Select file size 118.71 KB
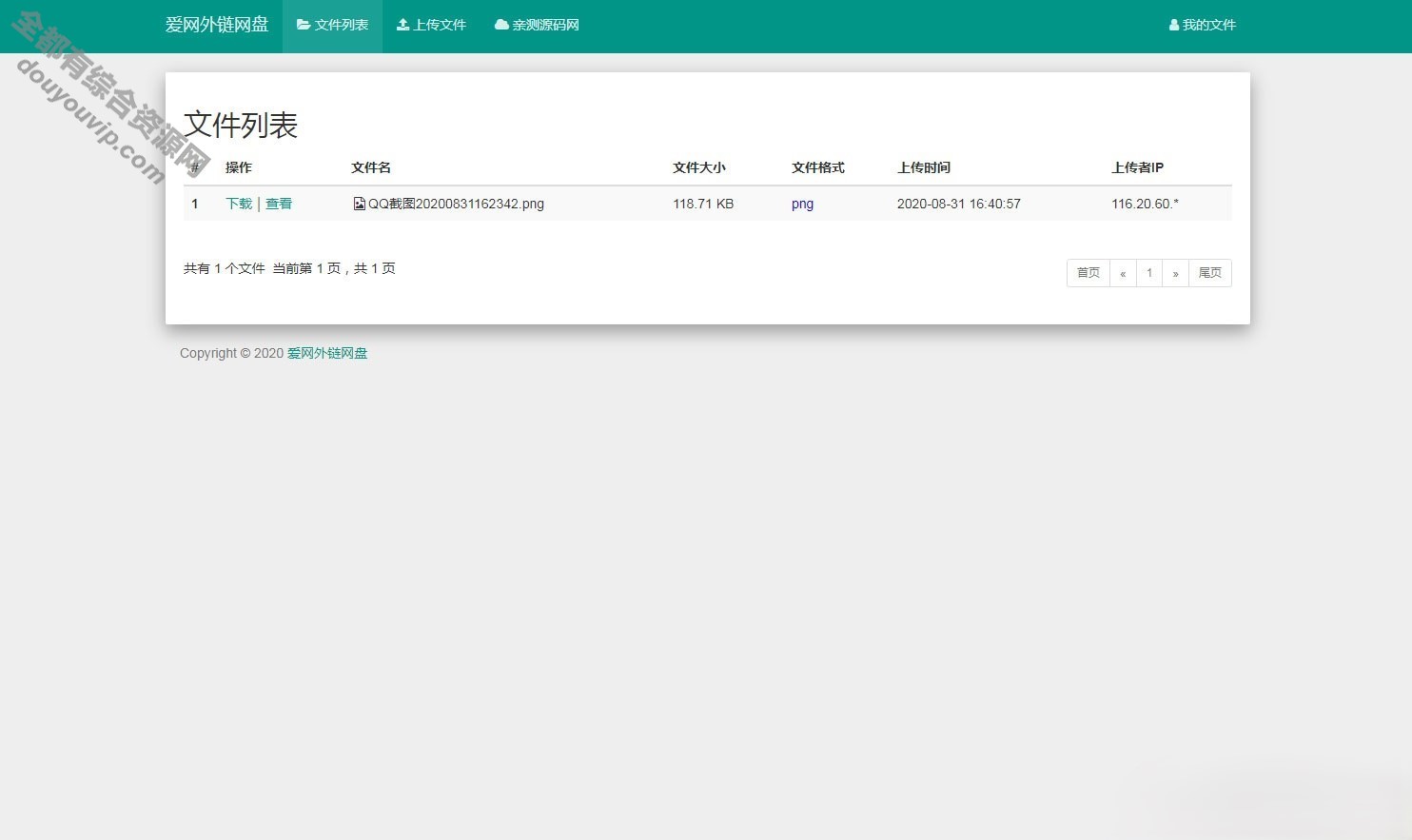Screen dimensions: 1412x840 [x=703, y=204]
